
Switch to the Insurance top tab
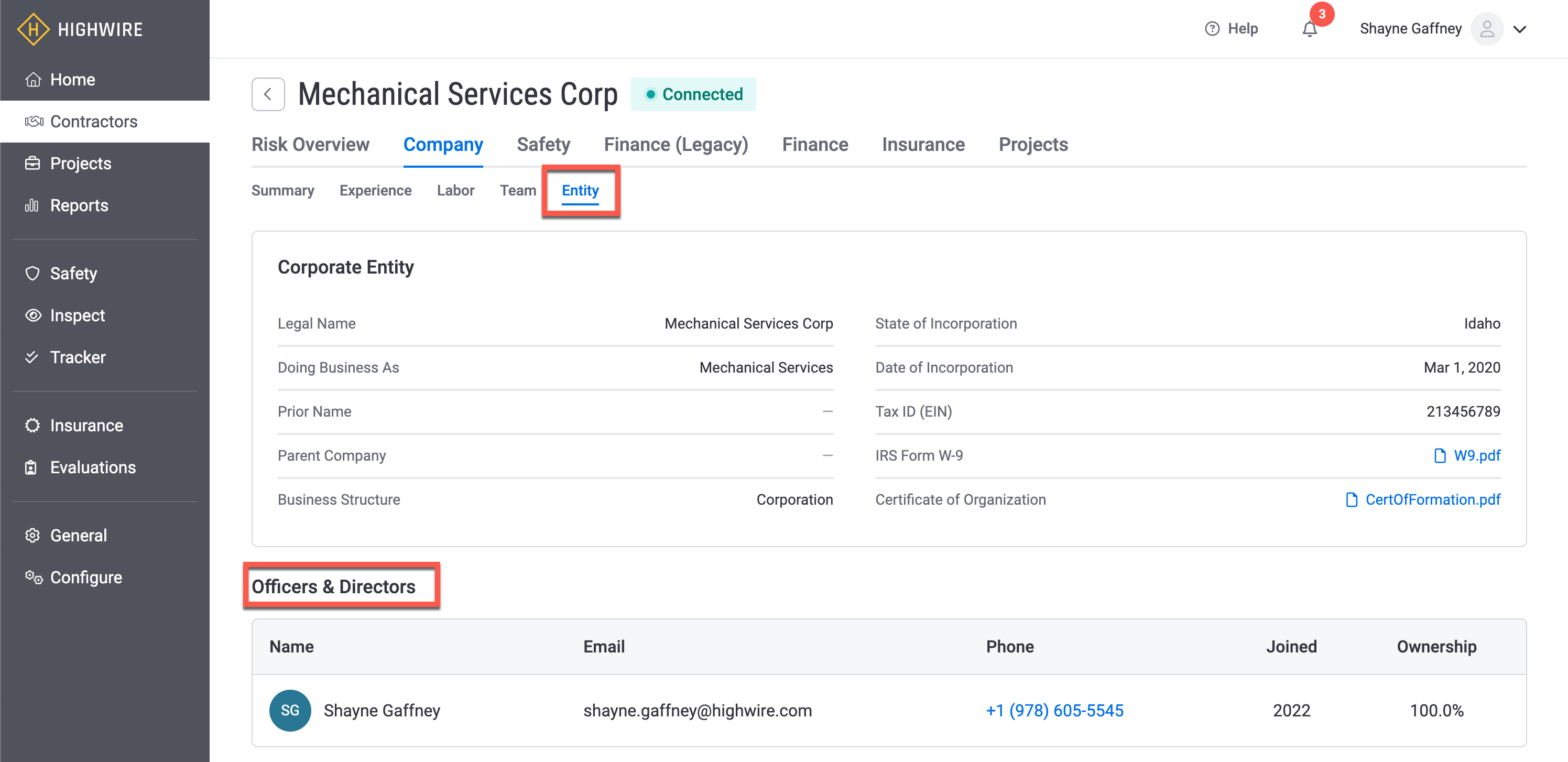click(x=923, y=145)
